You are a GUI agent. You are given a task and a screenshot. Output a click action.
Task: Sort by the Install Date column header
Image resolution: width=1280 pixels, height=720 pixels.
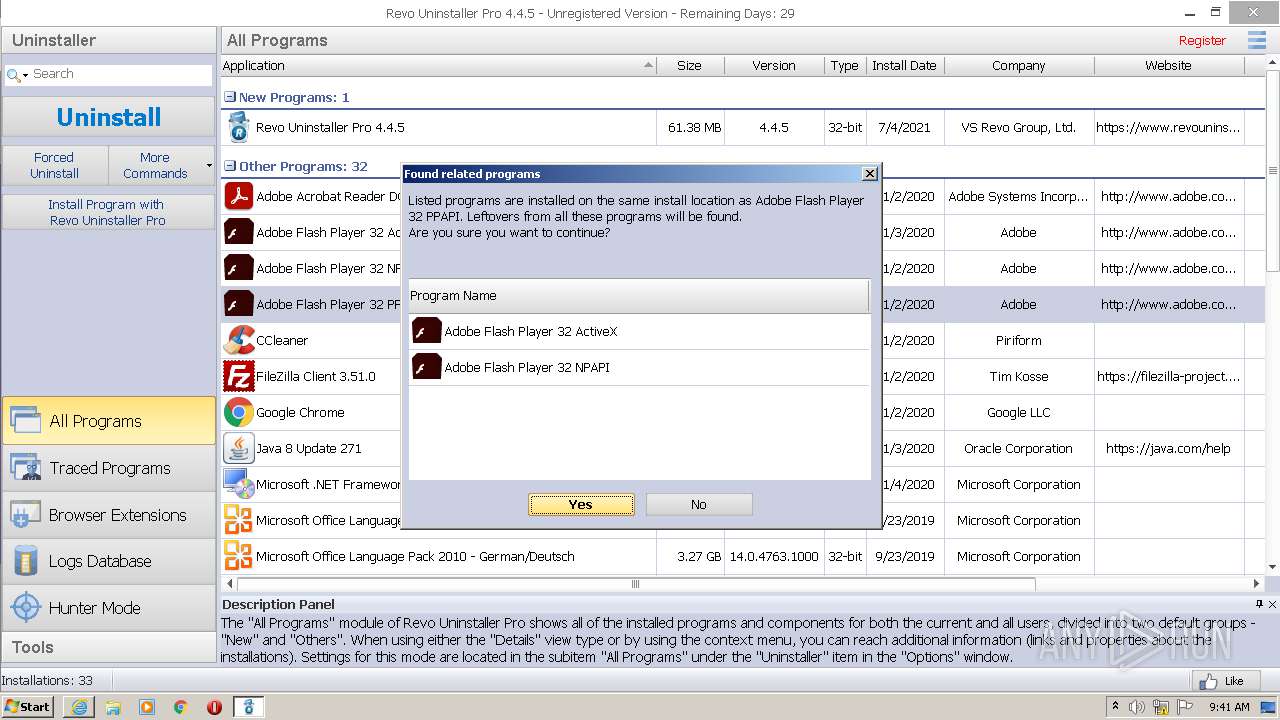[x=905, y=65]
